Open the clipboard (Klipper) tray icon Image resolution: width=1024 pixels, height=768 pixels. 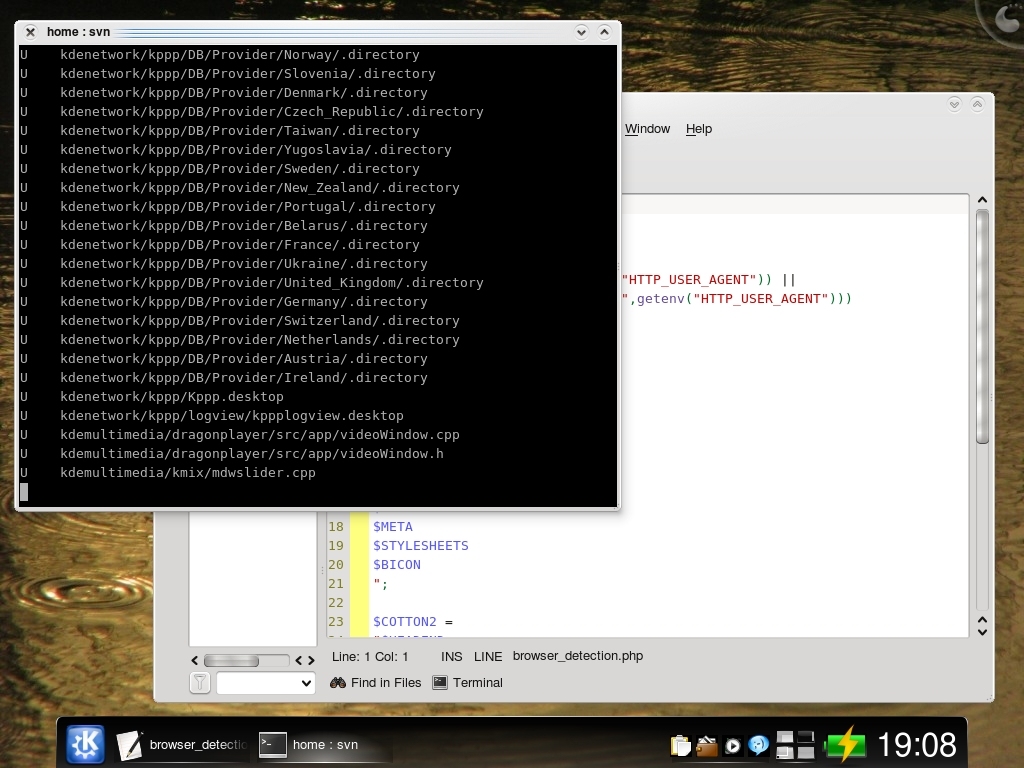(x=680, y=745)
